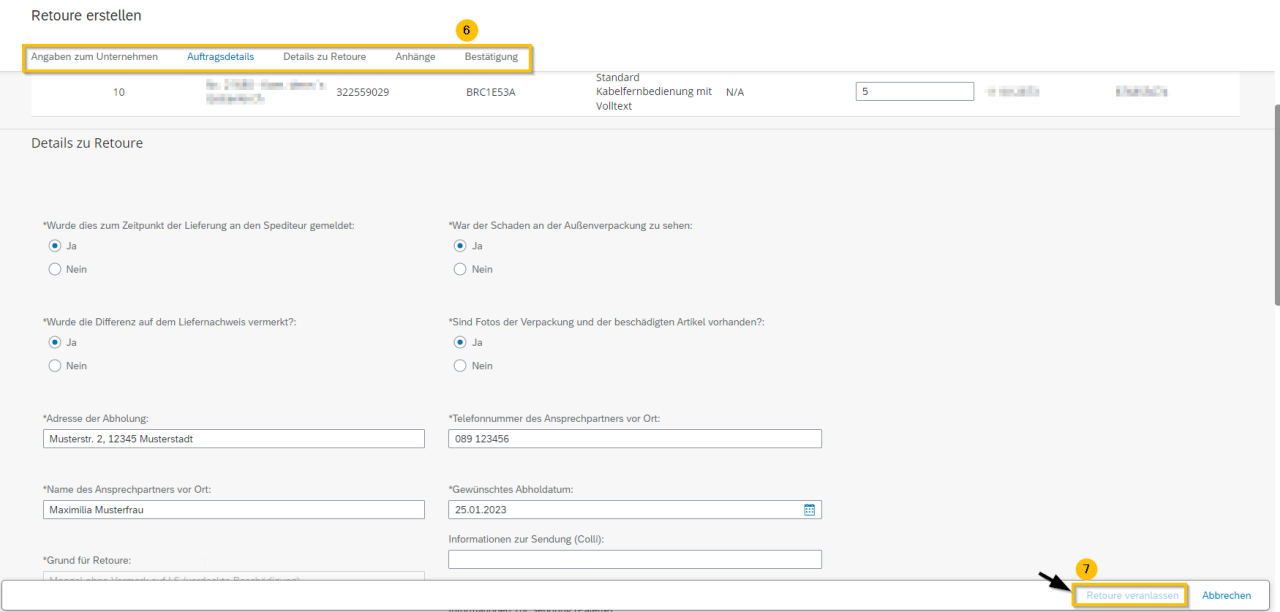Focus the Informationen zur Sendung (Colli) field
1280x612 pixels.
pos(635,559)
